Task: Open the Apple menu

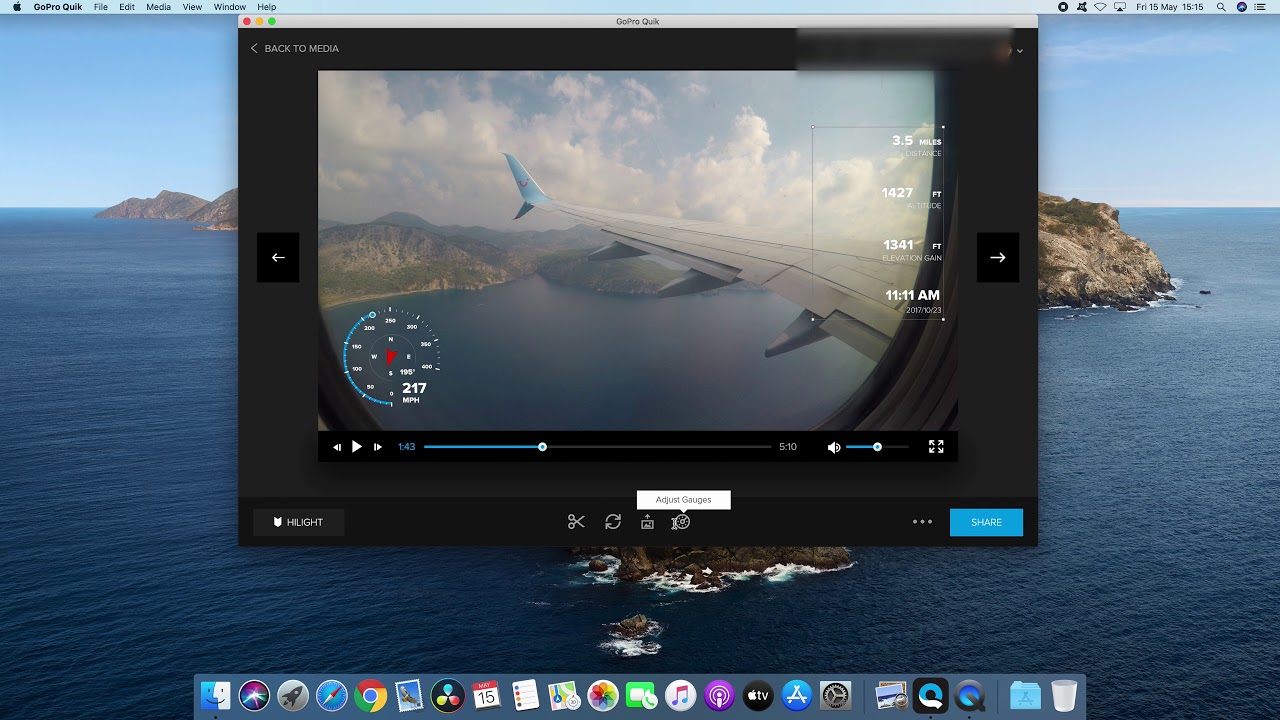Action: click(x=16, y=7)
